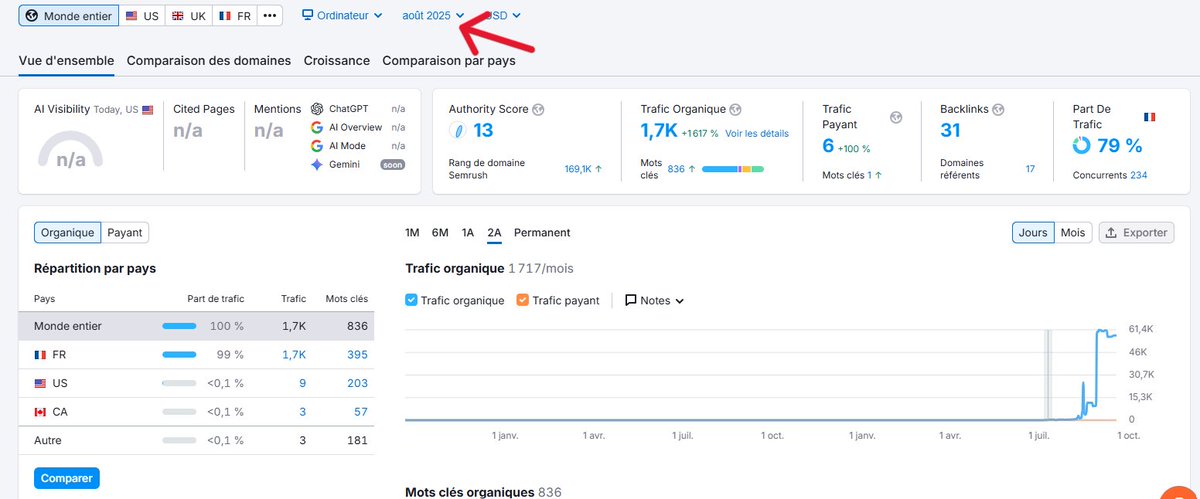Switch the chart to Jours
1200x499 pixels.
pos(1033,232)
